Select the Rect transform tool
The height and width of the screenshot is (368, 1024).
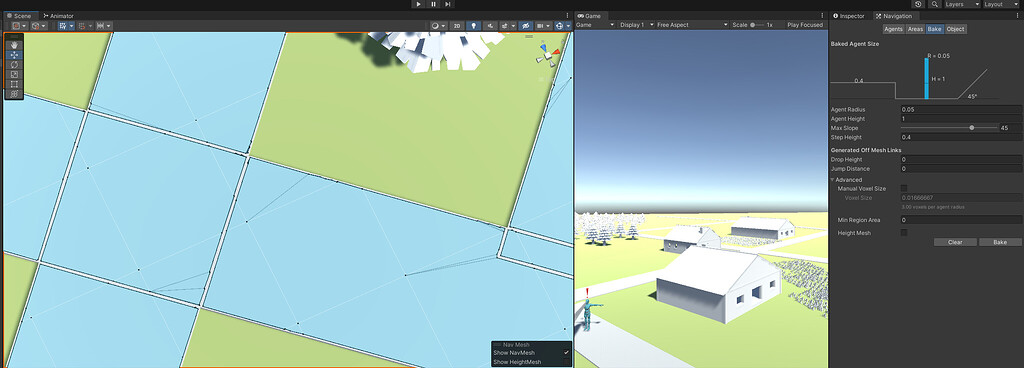14,84
